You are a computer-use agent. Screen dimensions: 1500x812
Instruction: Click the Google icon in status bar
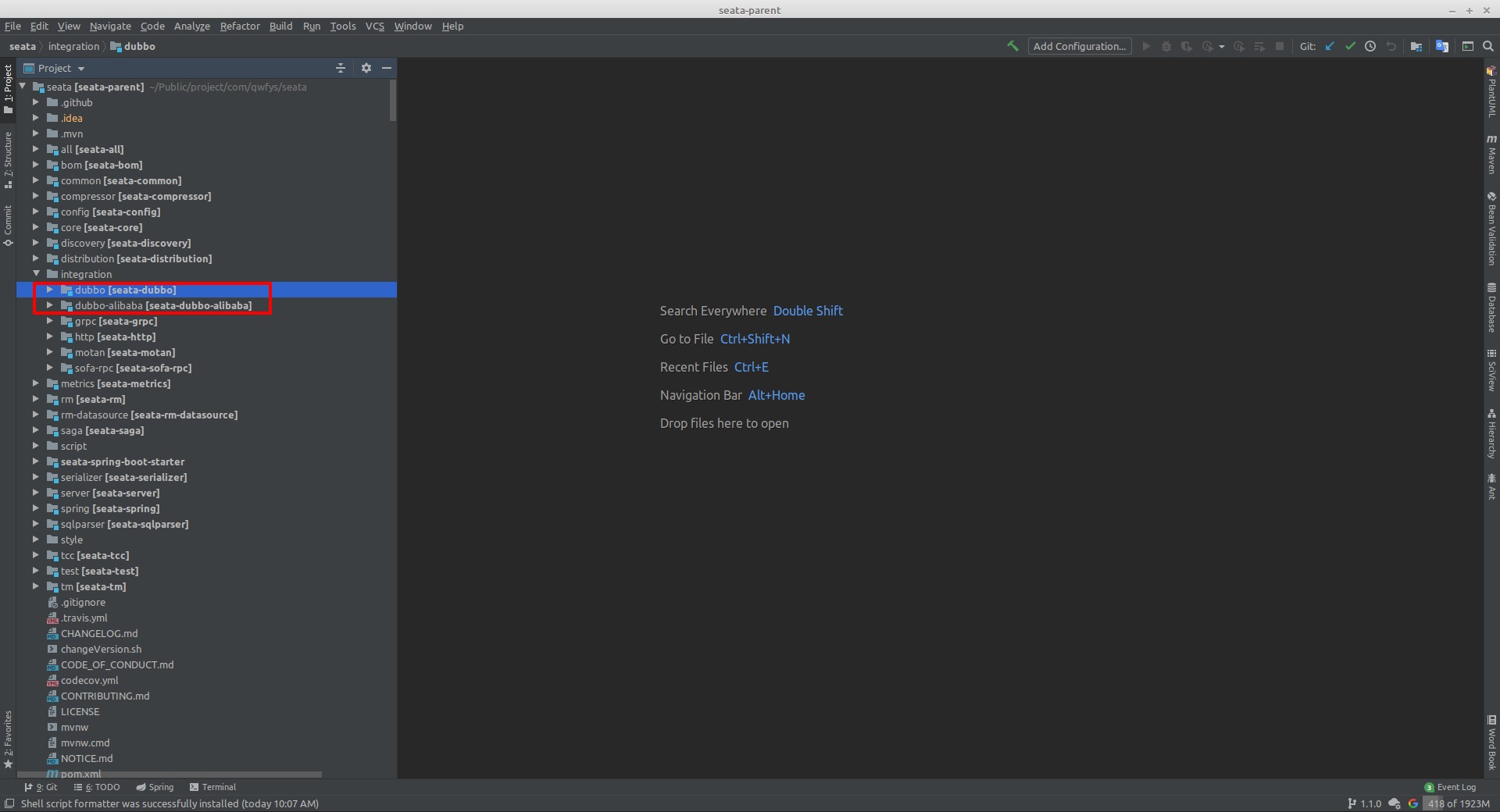pyautogui.click(x=1413, y=803)
